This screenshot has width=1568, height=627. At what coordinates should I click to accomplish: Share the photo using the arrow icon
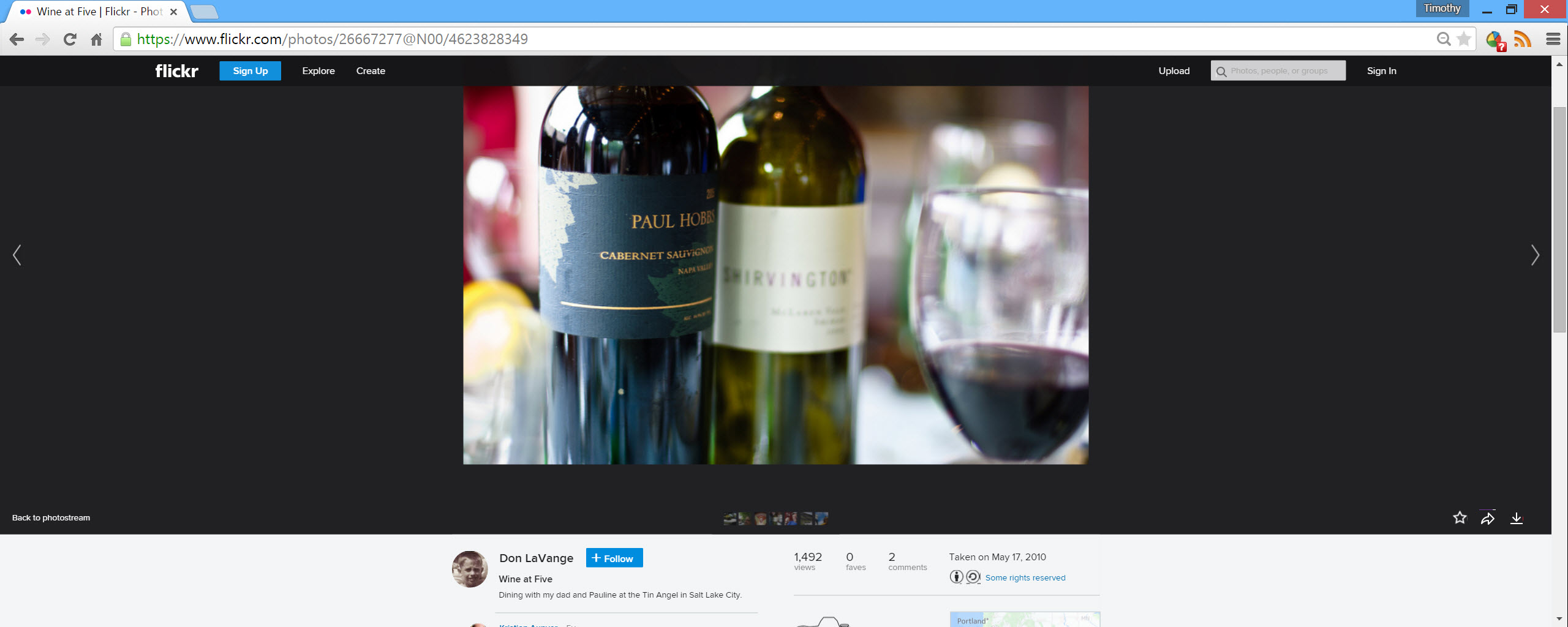tap(1488, 519)
